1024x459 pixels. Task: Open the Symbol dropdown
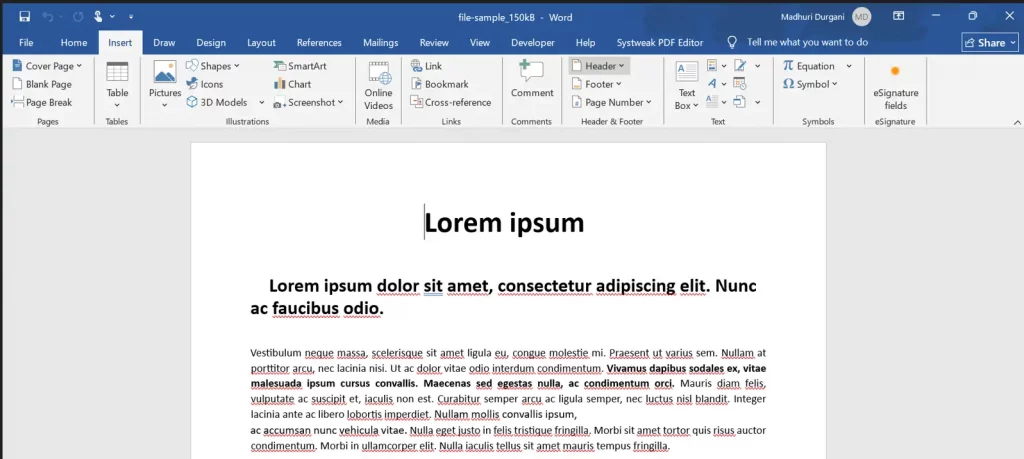pos(810,84)
